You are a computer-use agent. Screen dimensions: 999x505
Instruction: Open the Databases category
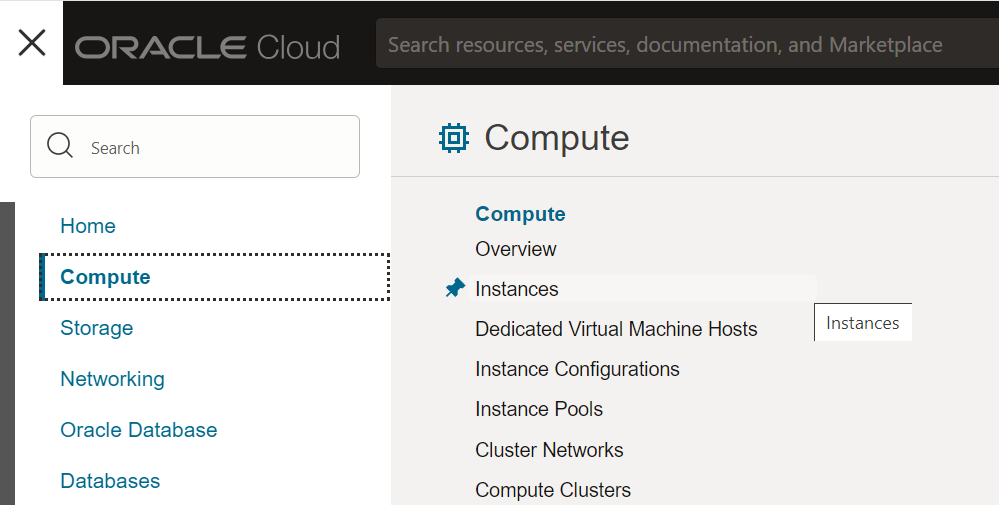(110, 481)
